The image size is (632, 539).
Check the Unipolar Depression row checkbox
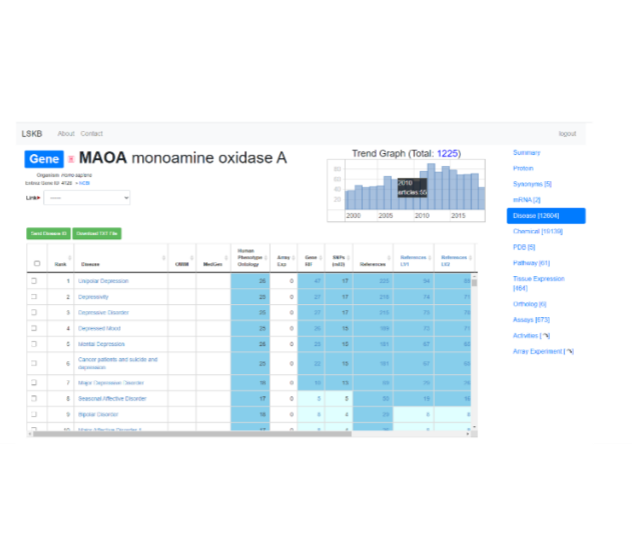[34, 281]
